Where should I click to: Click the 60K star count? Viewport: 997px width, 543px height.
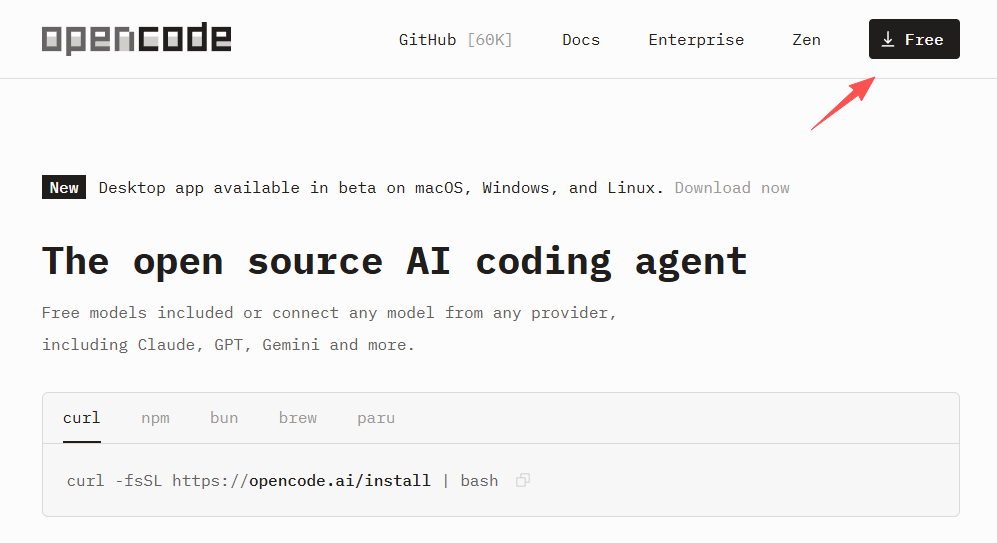[x=489, y=40]
